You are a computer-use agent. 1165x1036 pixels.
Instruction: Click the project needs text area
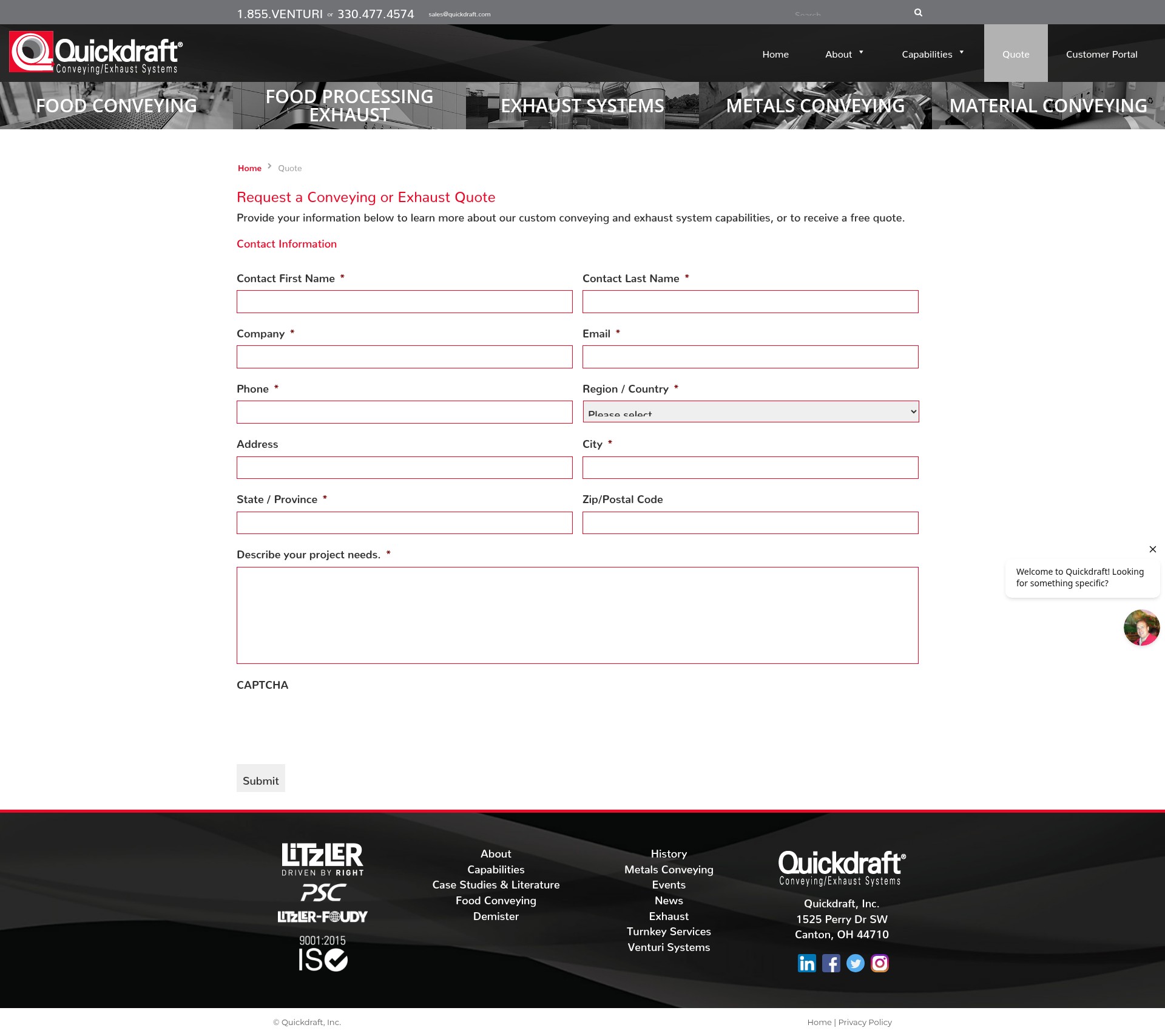(x=578, y=615)
